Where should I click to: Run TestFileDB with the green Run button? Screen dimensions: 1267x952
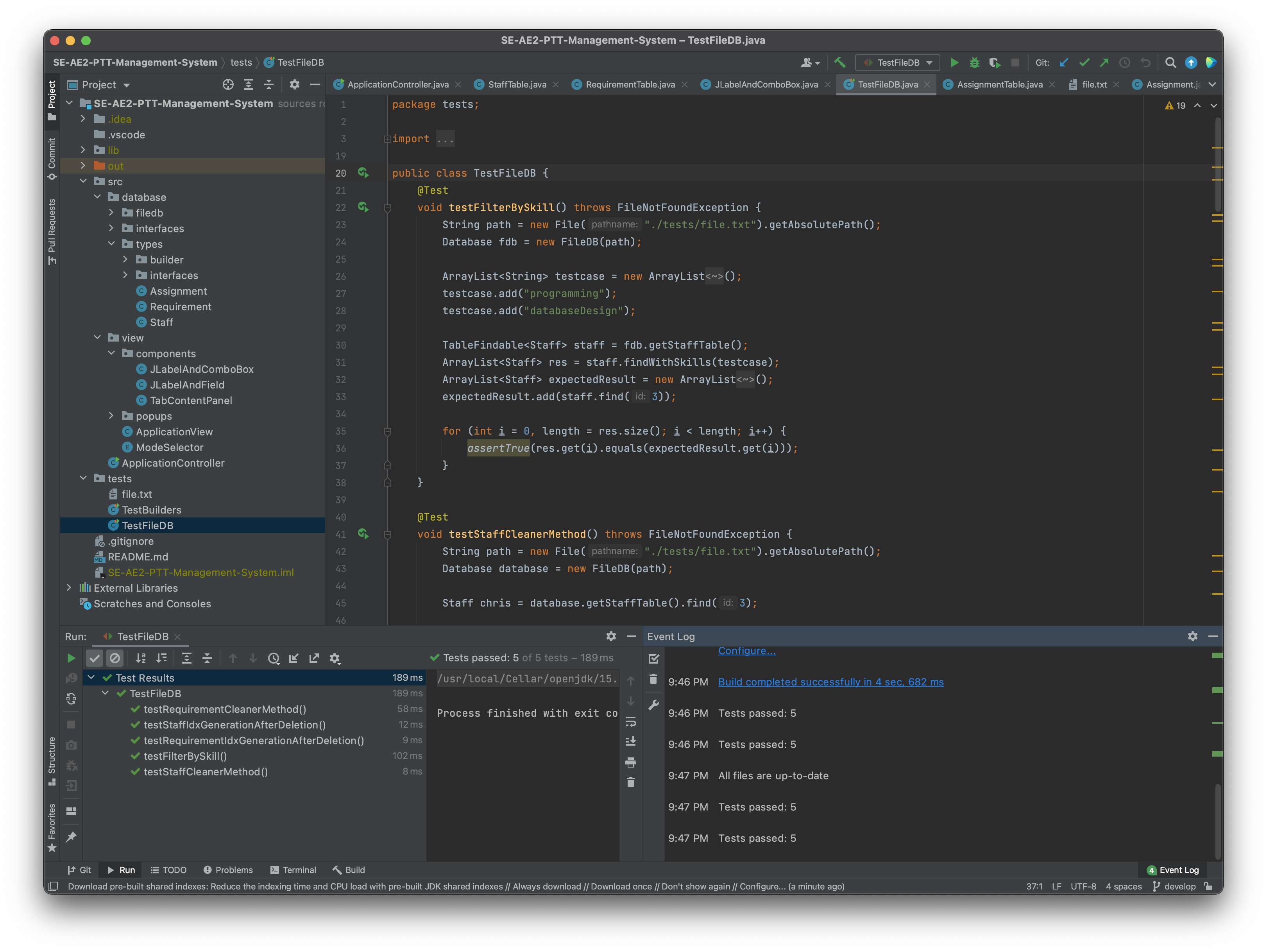954,63
